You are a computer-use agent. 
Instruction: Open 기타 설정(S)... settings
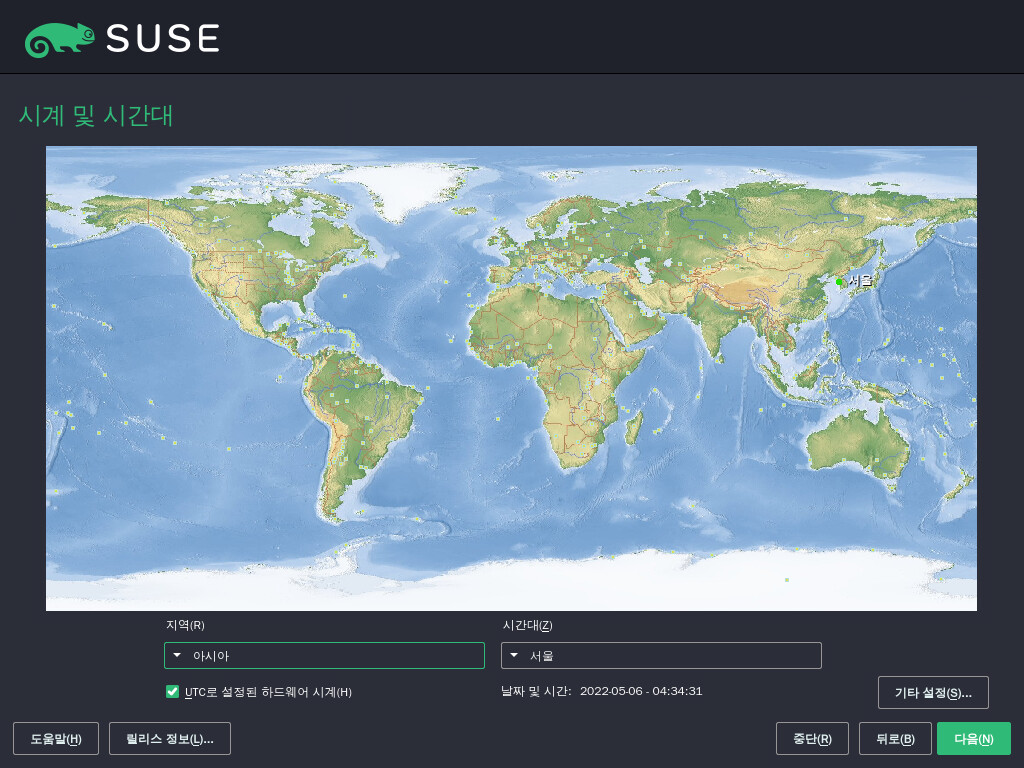pyautogui.click(x=932, y=692)
